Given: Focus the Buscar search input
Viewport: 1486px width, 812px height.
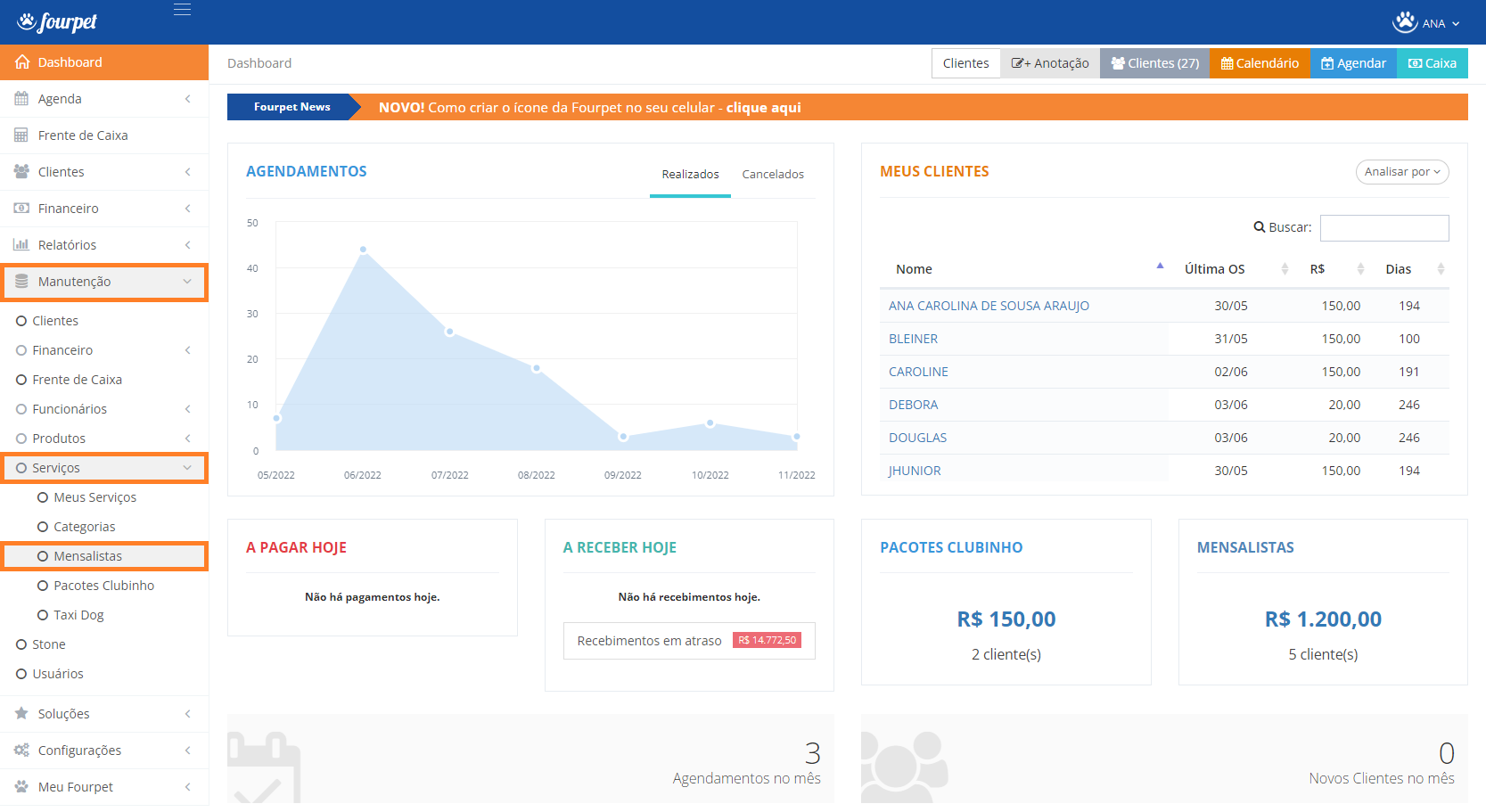Looking at the screenshot, I should point(1384,227).
